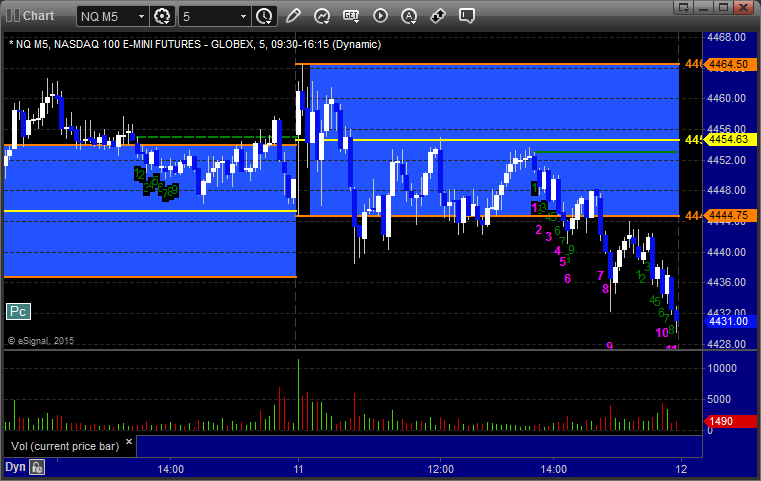Minimize the Chart window
Image resolution: width=761 pixels, height=481 pixels.
pyautogui.click(x=704, y=7)
